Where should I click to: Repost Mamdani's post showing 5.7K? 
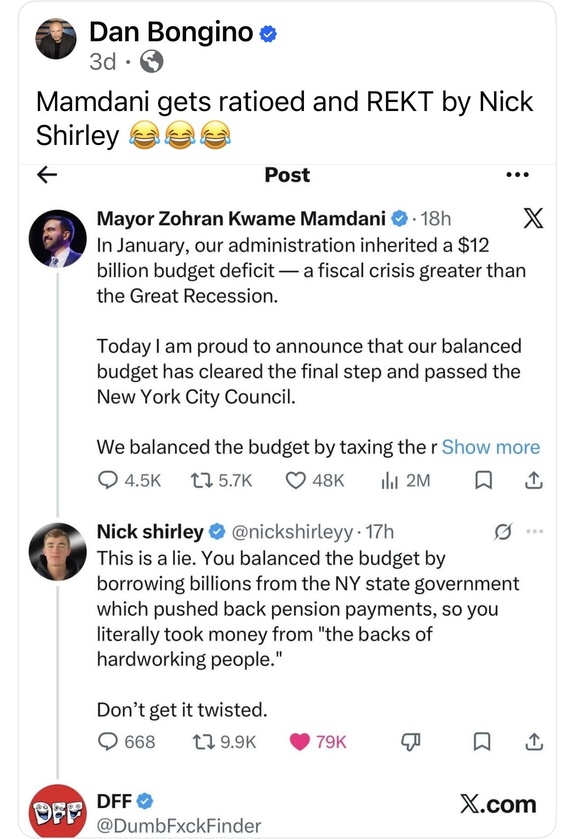click(222, 480)
